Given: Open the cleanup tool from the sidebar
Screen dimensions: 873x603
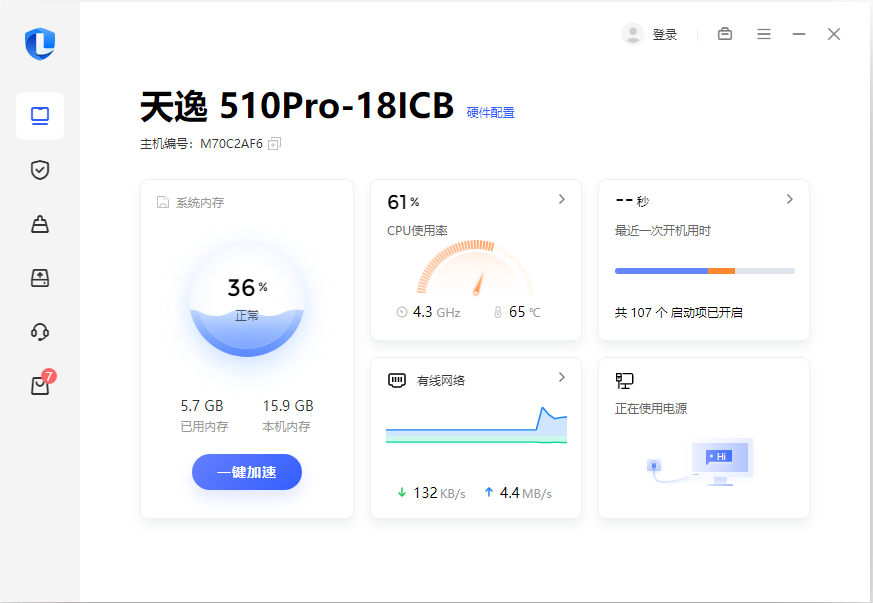Looking at the screenshot, I should (39, 224).
